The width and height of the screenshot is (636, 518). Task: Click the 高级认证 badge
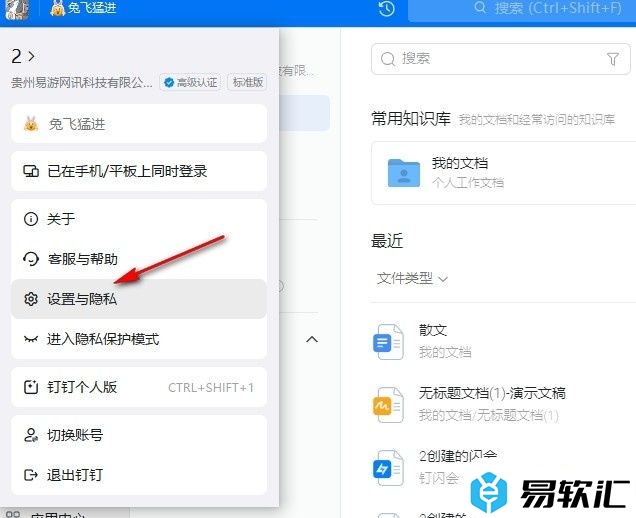[x=191, y=82]
